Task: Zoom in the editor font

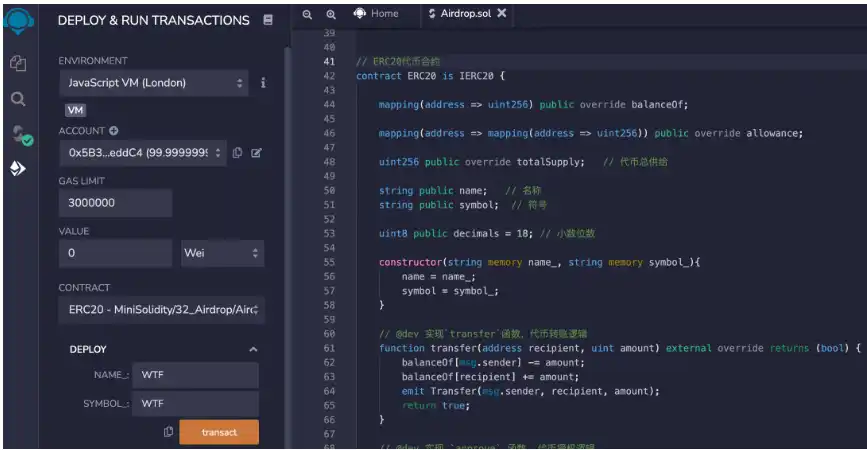Action: tap(331, 14)
